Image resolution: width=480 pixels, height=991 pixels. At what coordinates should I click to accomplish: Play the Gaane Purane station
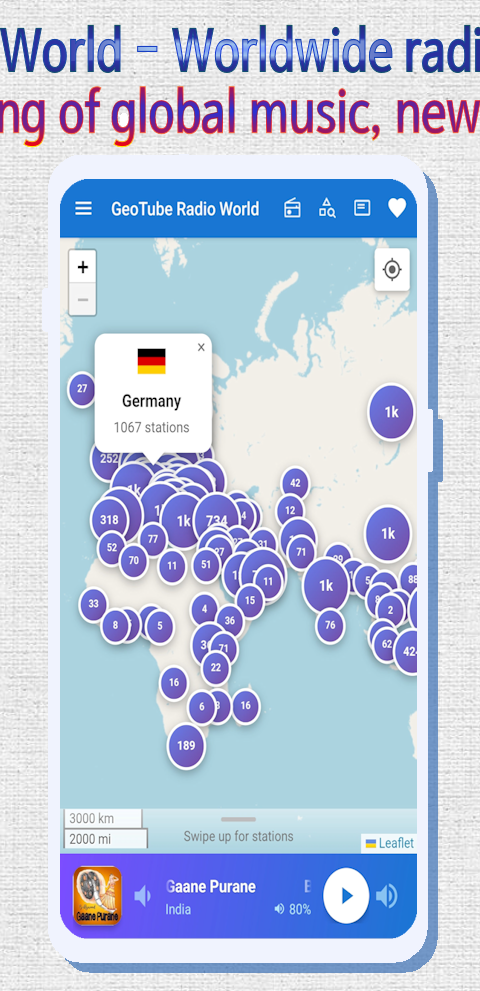pyautogui.click(x=346, y=896)
